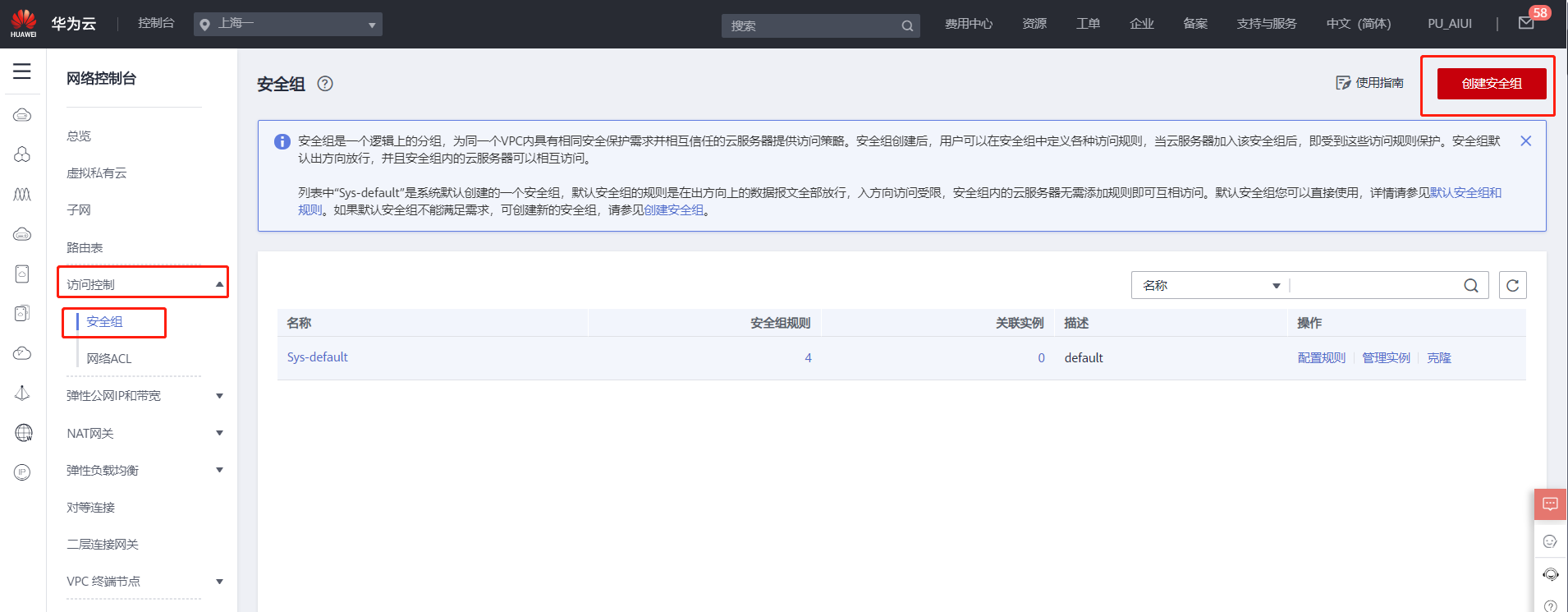Viewport: 1568px width, 612px height.
Task: Open the mail inbox with 58 badge
Action: click(x=1527, y=22)
